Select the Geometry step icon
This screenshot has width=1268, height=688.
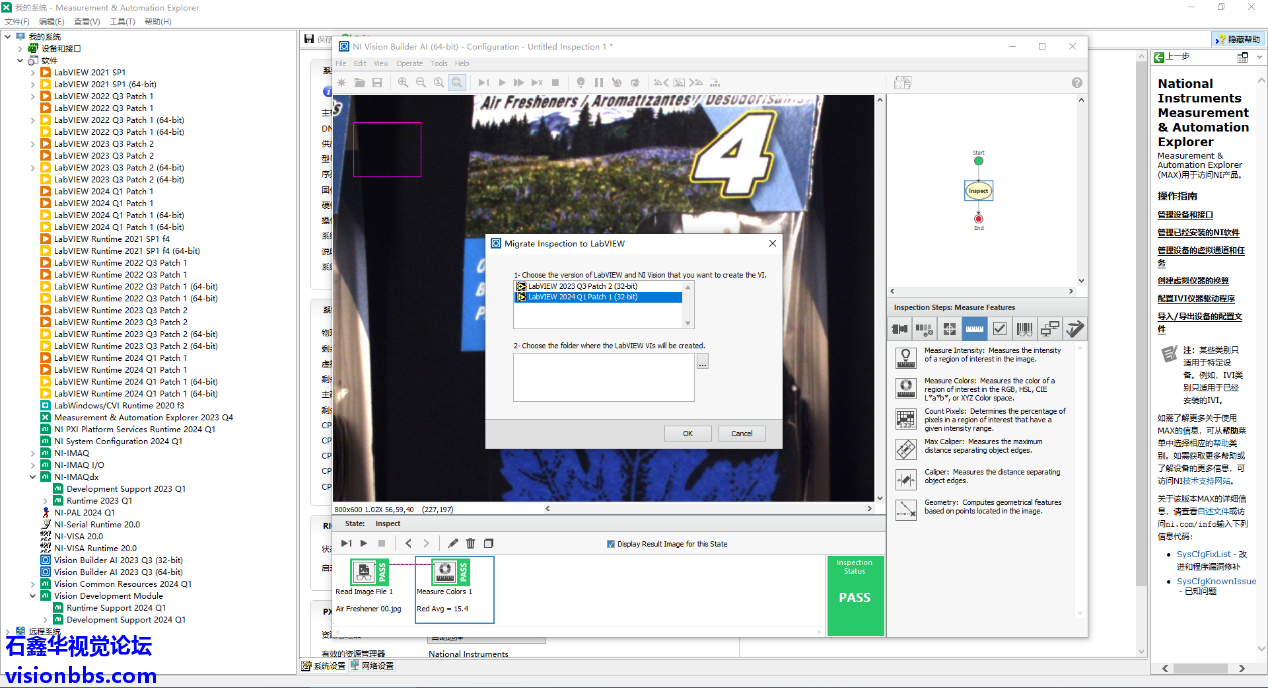click(x=906, y=510)
